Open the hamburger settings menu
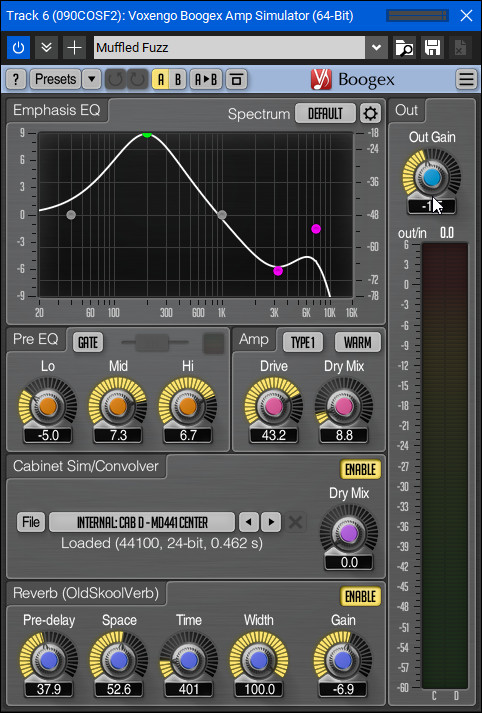Image resolution: width=482 pixels, height=713 pixels. (466, 79)
